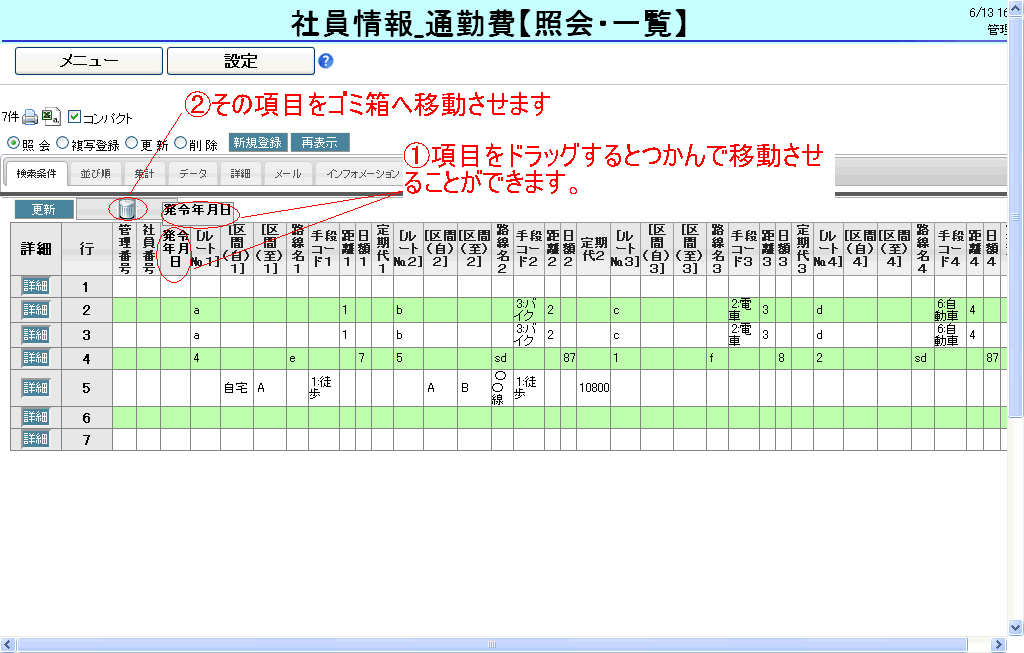Click the 新規登録 button
Screen dimensions: 1024x653
pos(258,143)
